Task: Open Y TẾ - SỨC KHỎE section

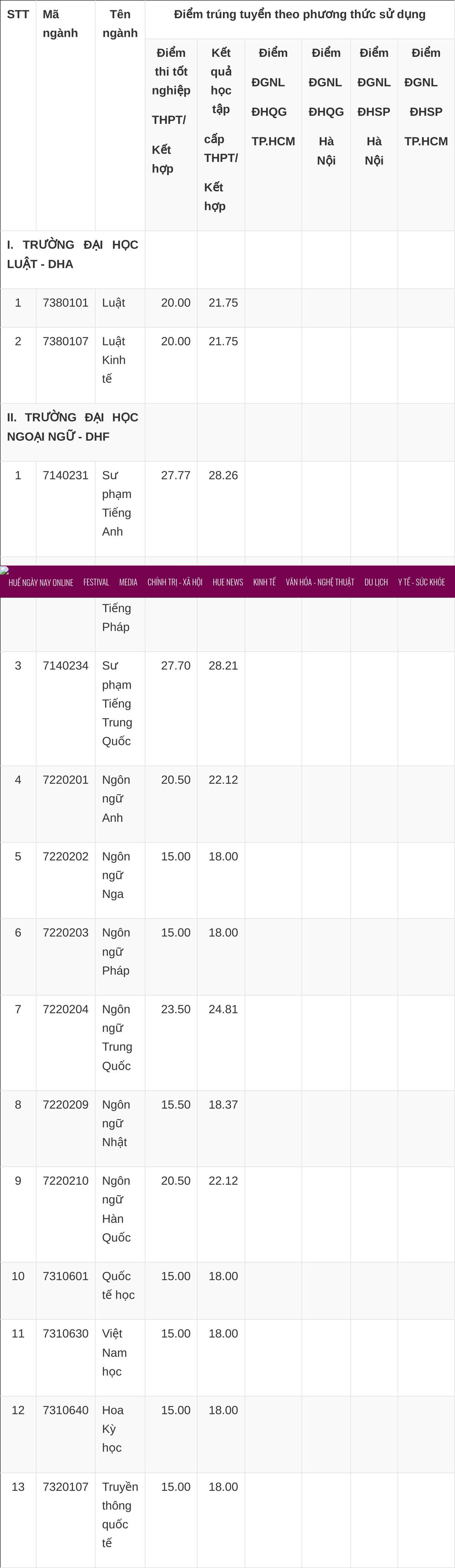Action: point(421,582)
